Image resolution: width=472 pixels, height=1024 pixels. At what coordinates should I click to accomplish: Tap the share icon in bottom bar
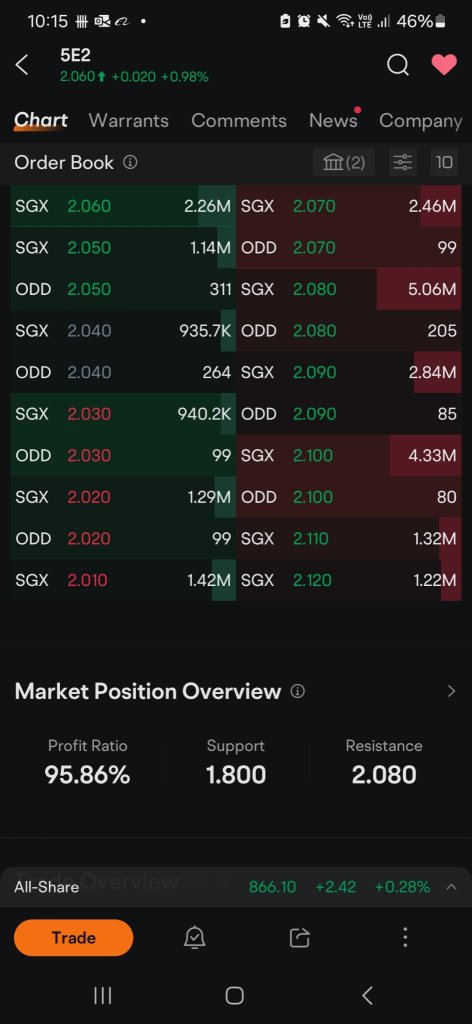[299, 938]
